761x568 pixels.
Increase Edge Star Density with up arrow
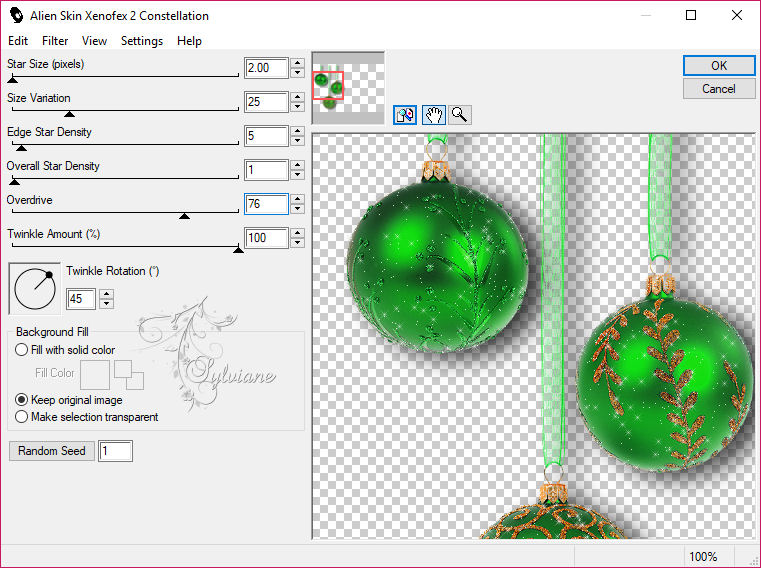[x=298, y=131]
